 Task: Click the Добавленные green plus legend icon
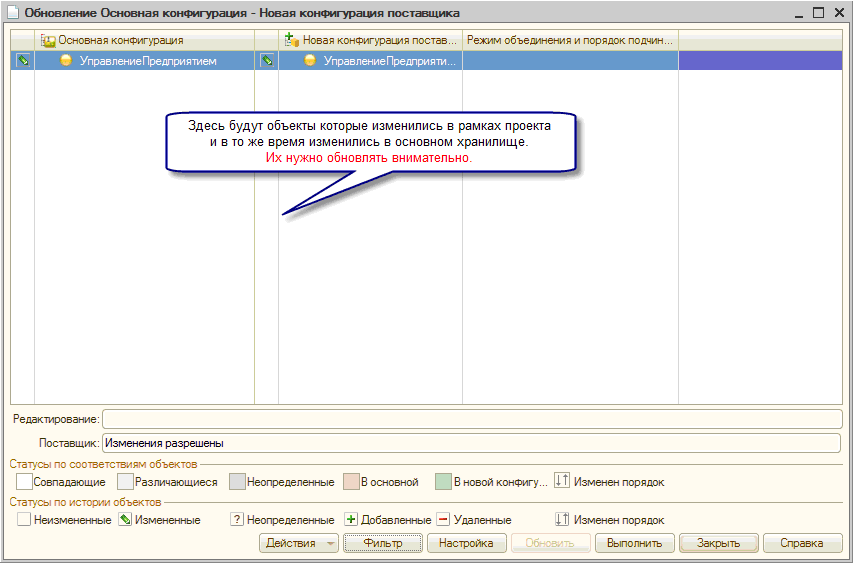click(351, 520)
